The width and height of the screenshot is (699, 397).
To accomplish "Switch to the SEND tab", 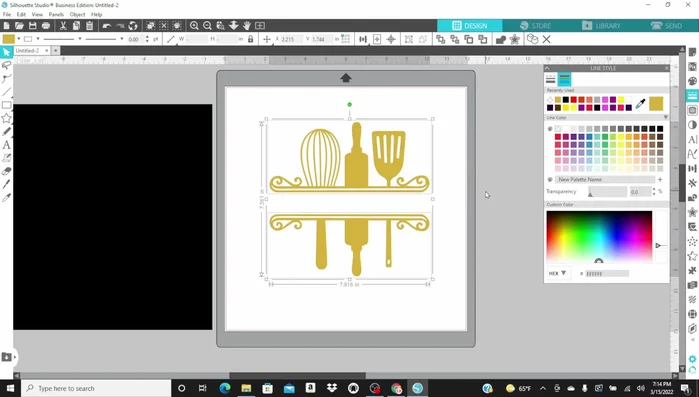I will (x=666, y=26).
